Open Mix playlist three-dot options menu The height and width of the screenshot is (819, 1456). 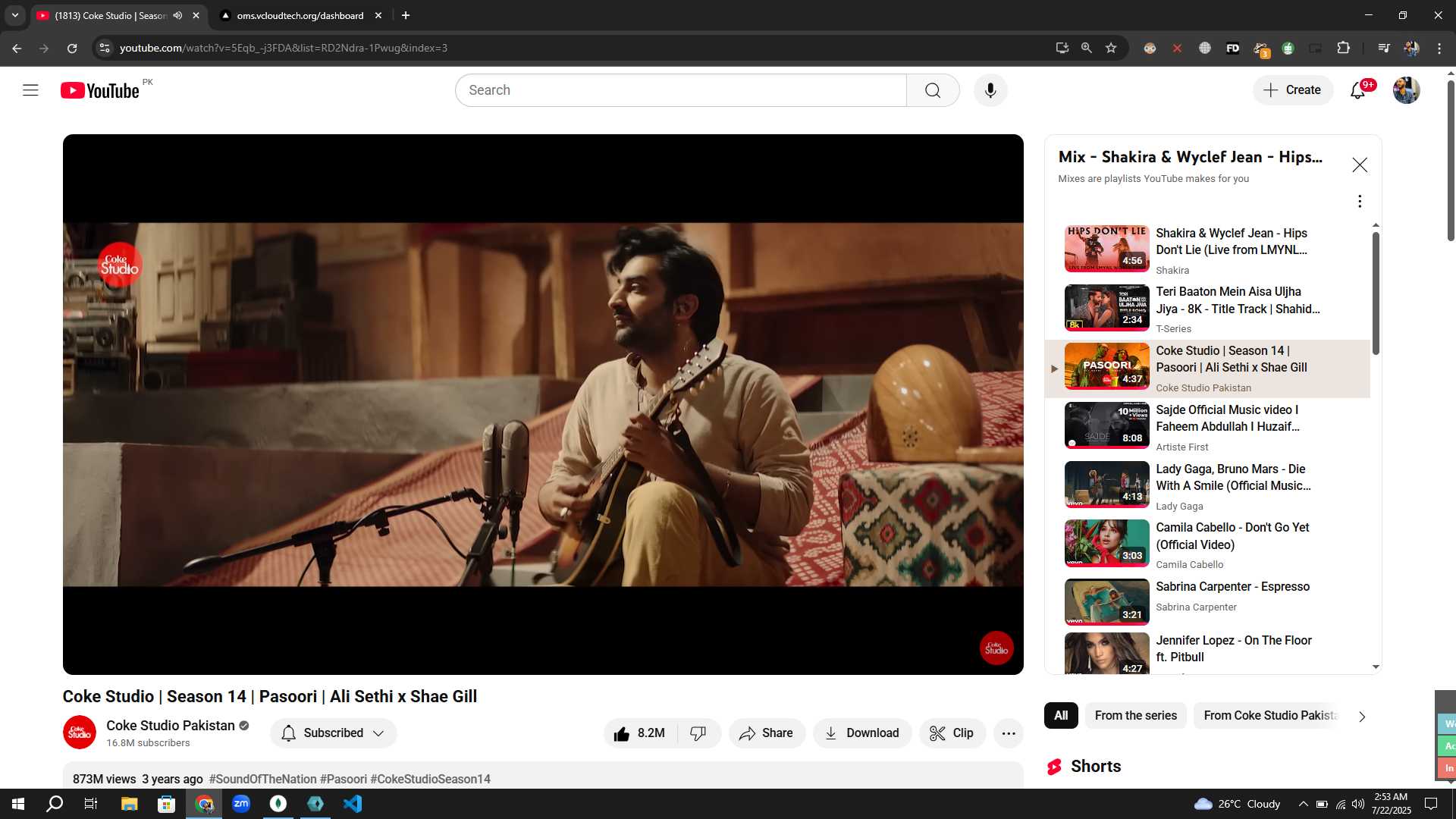(1360, 201)
